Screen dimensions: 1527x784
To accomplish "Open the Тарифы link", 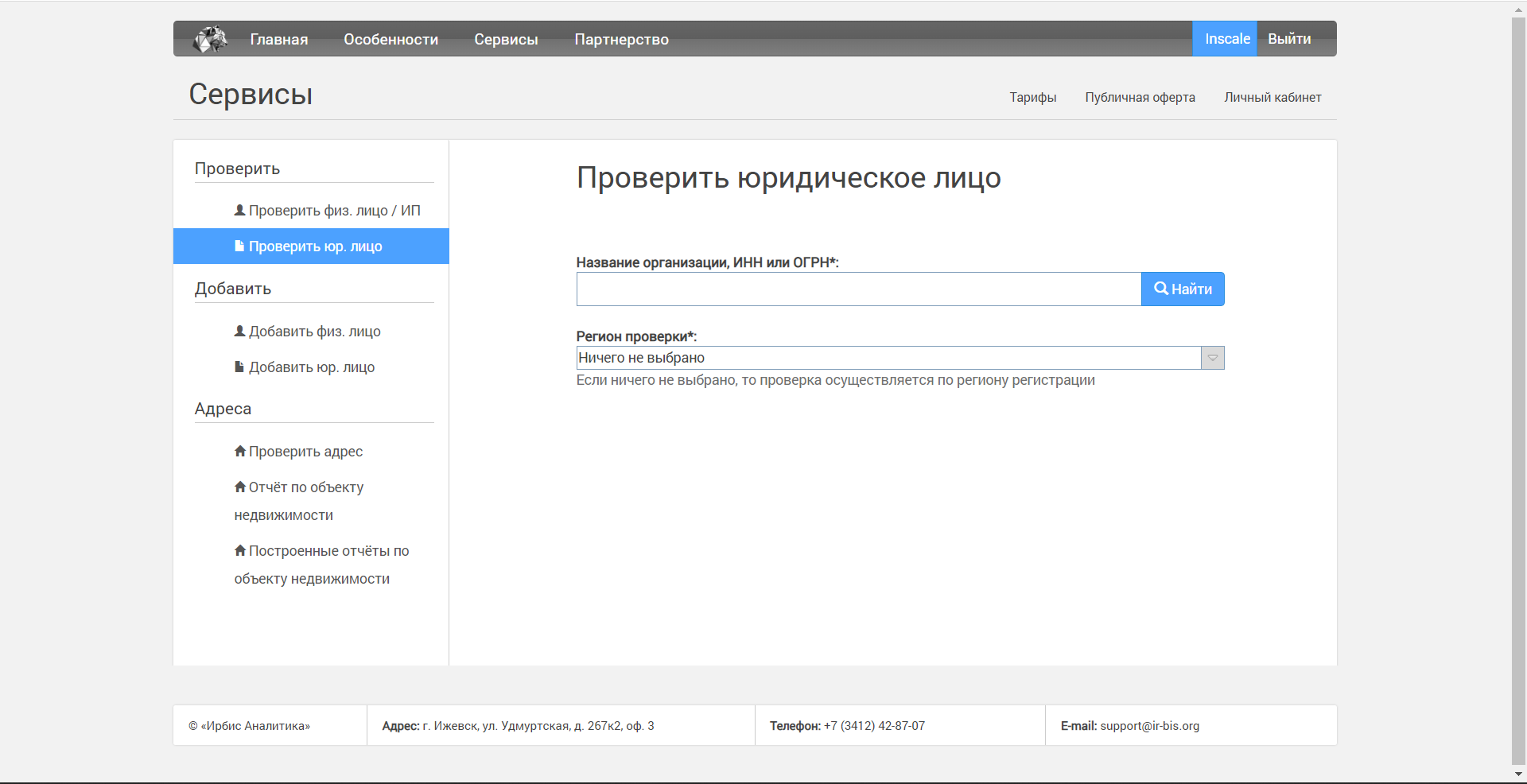I will click(1033, 97).
